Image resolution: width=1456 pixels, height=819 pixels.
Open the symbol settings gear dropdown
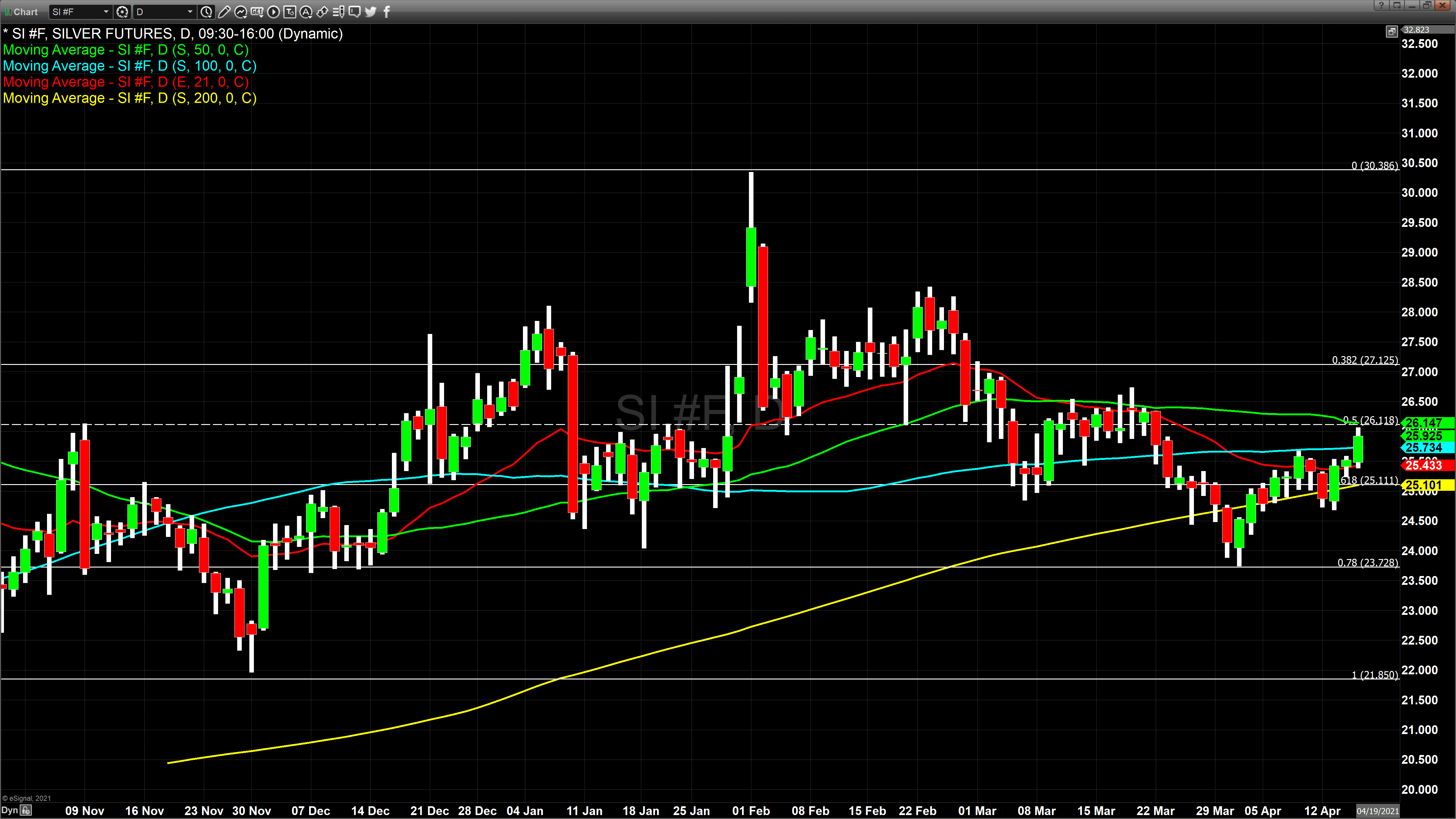(x=122, y=11)
